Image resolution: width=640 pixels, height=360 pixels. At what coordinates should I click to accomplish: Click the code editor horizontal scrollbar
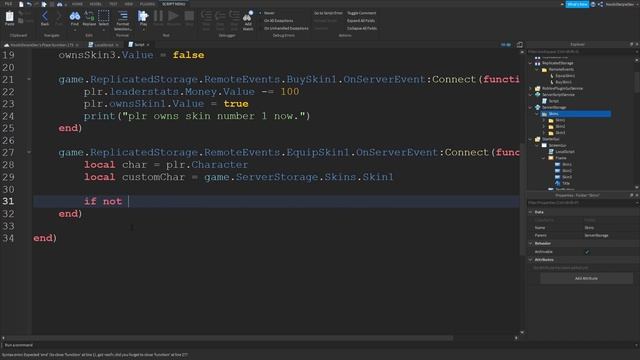coord(229,338)
